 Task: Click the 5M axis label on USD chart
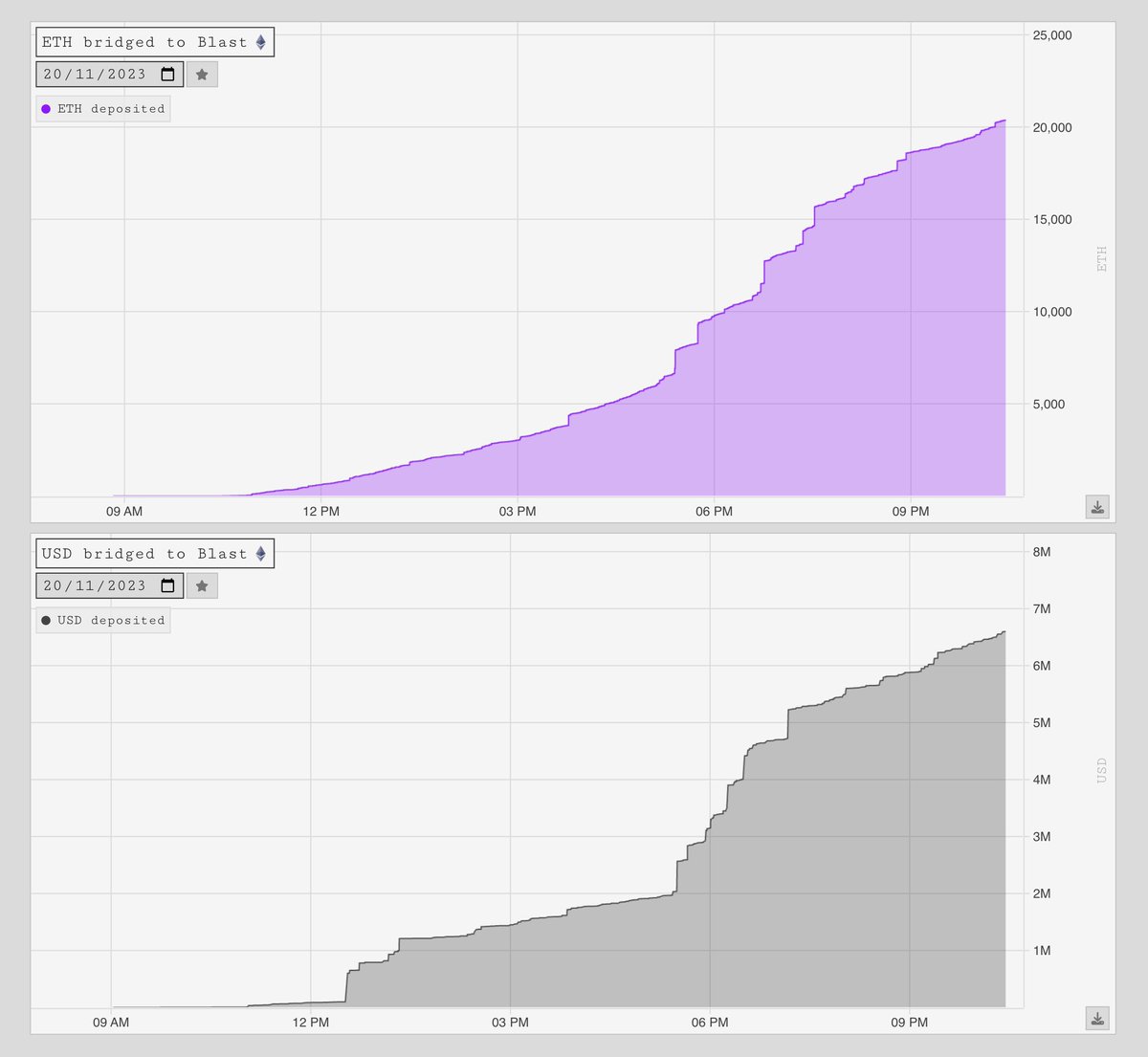point(1042,723)
